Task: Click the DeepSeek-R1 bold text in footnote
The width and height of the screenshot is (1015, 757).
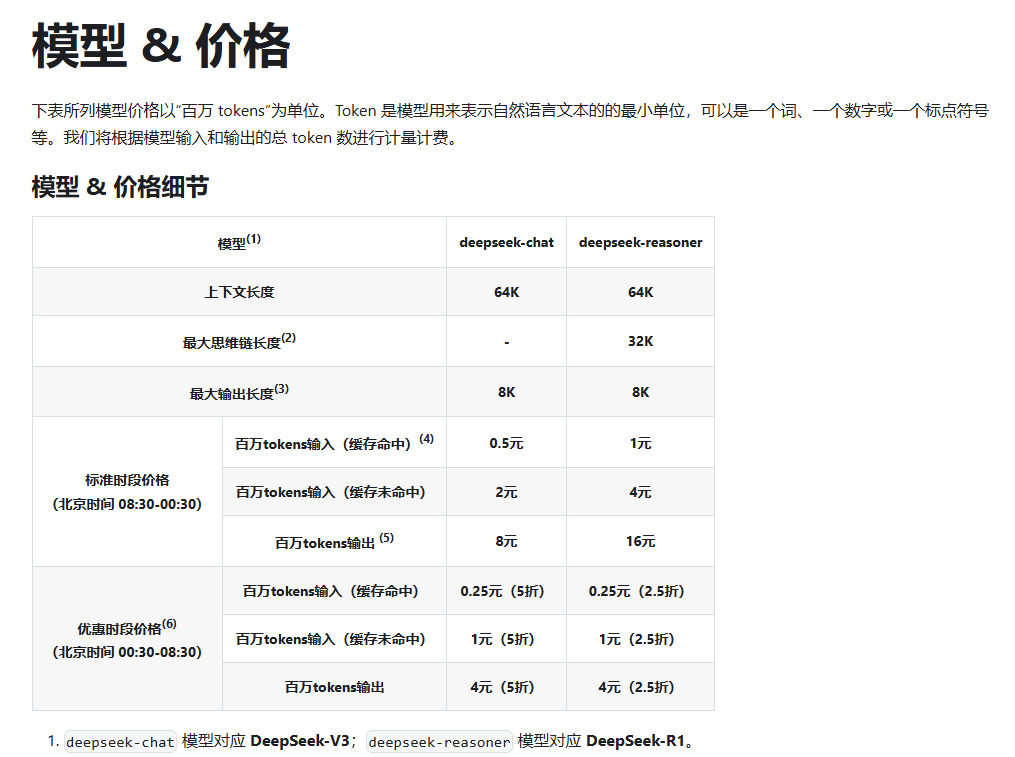Action: [x=635, y=741]
